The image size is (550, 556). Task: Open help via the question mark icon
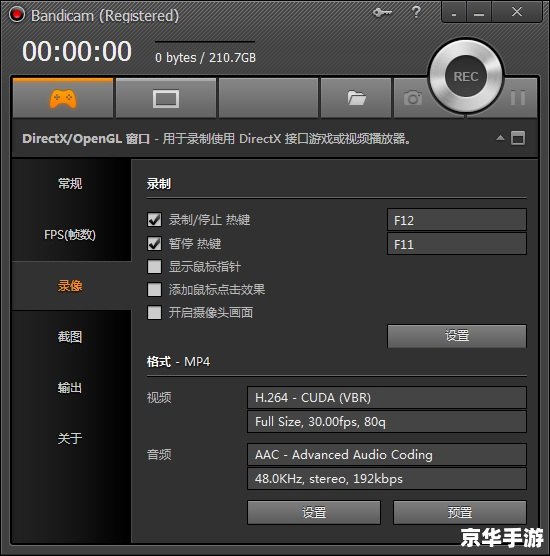(x=416, y=12)
